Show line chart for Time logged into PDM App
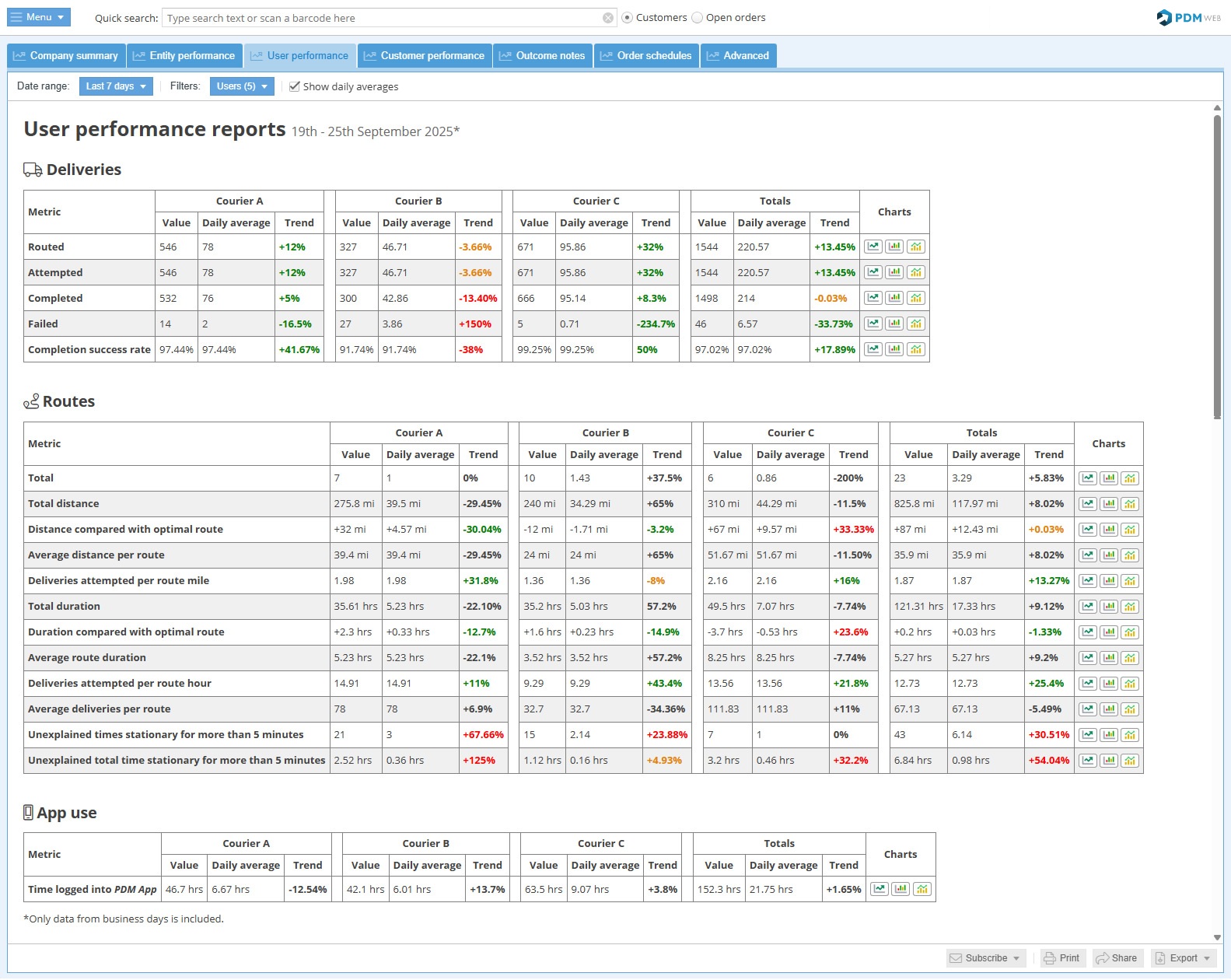1231x980 pixels. (x=880, y=889)
